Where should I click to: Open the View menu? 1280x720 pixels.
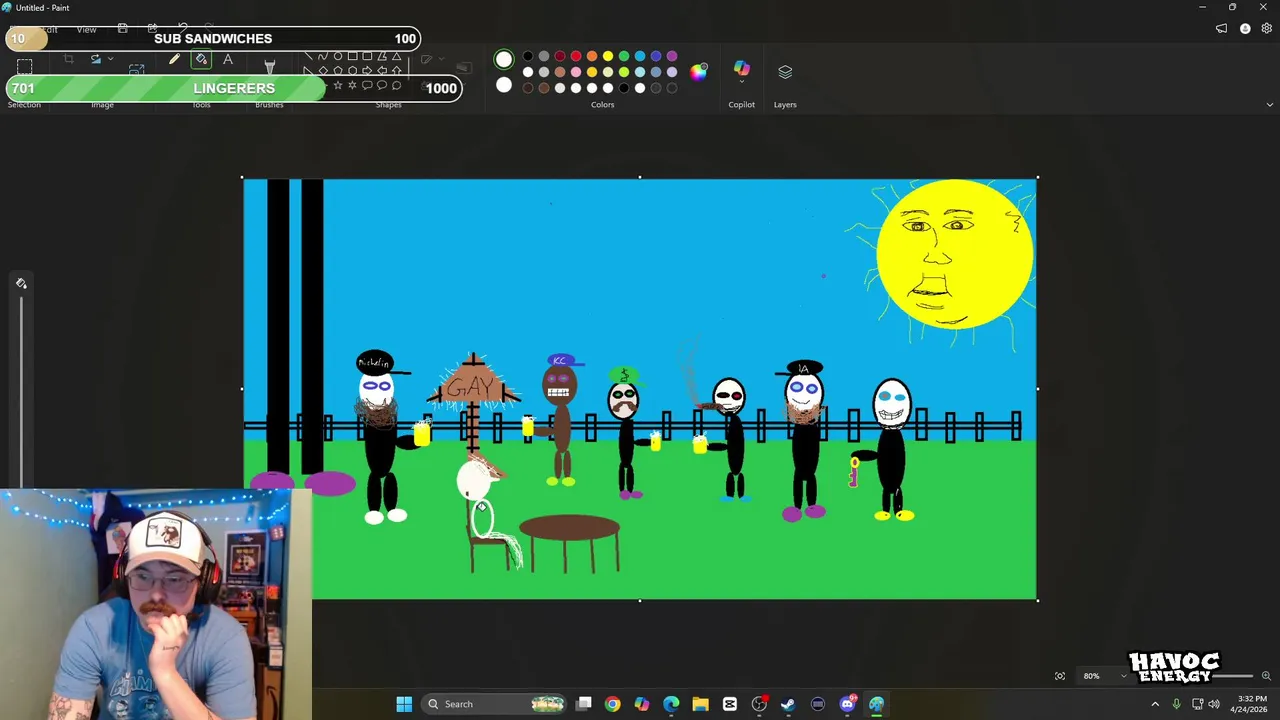[86, 29]
